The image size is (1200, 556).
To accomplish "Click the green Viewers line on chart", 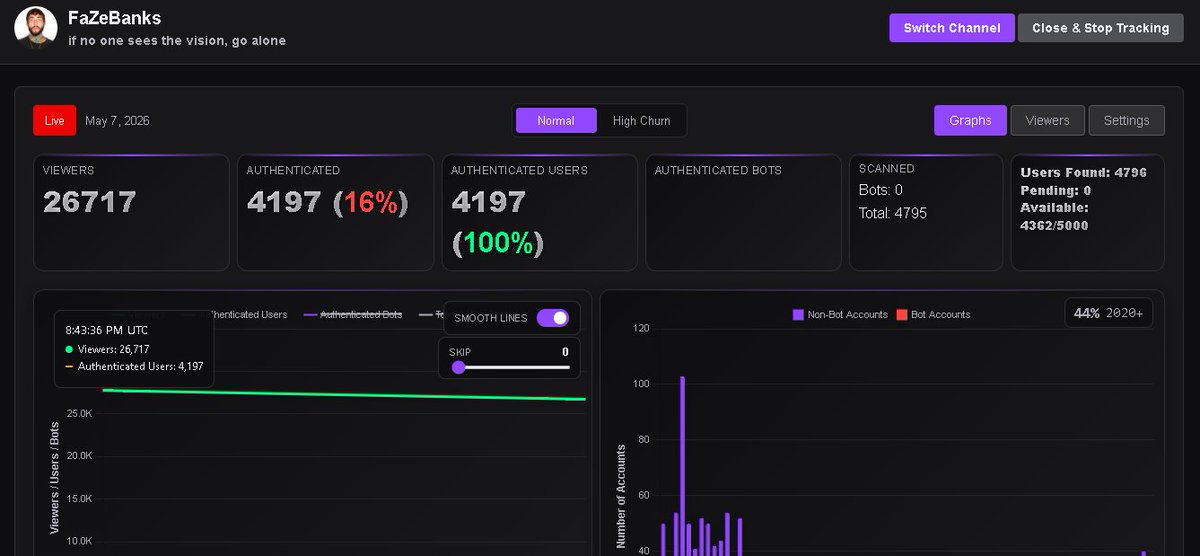I will pos(342,395).
